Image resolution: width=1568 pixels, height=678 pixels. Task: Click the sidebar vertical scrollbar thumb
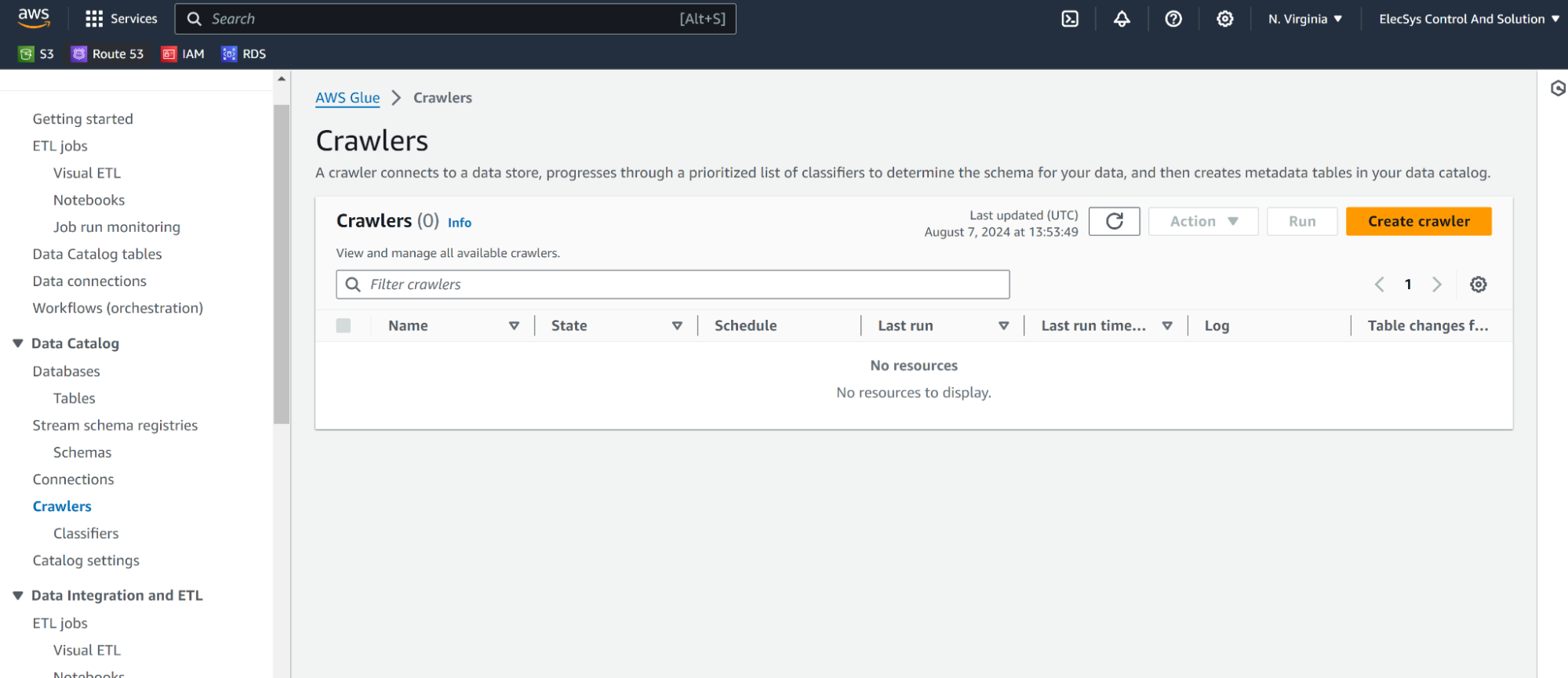(282, 264)
